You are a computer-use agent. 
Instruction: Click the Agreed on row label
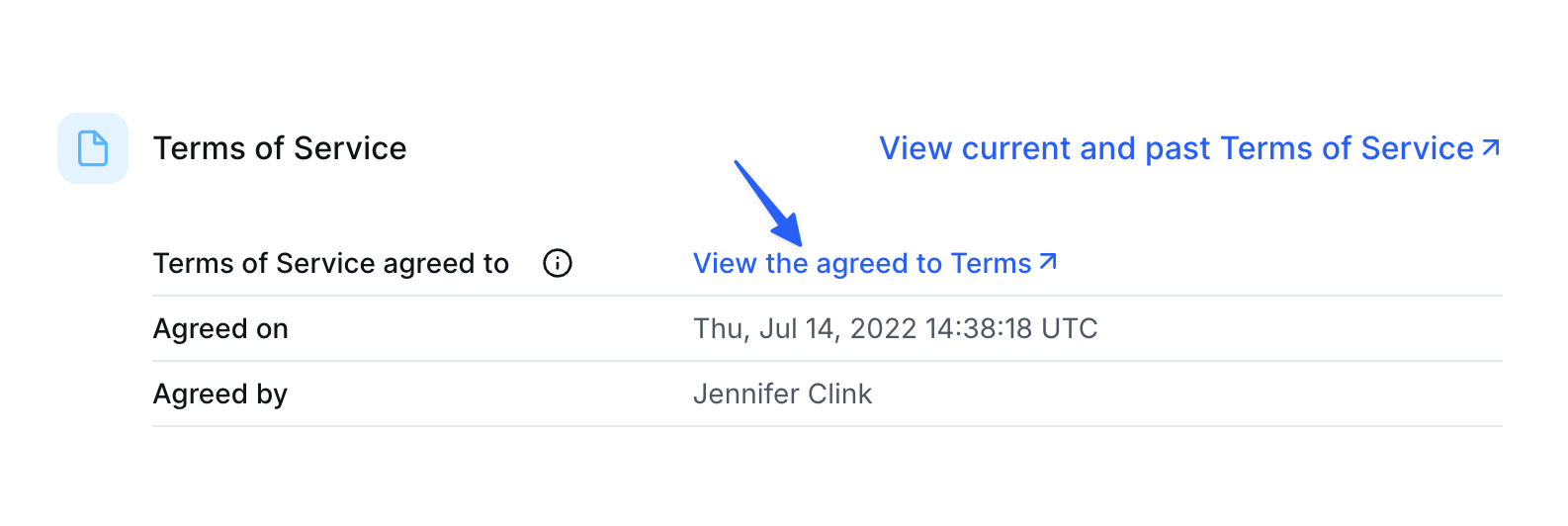click(x=220, y=328)
